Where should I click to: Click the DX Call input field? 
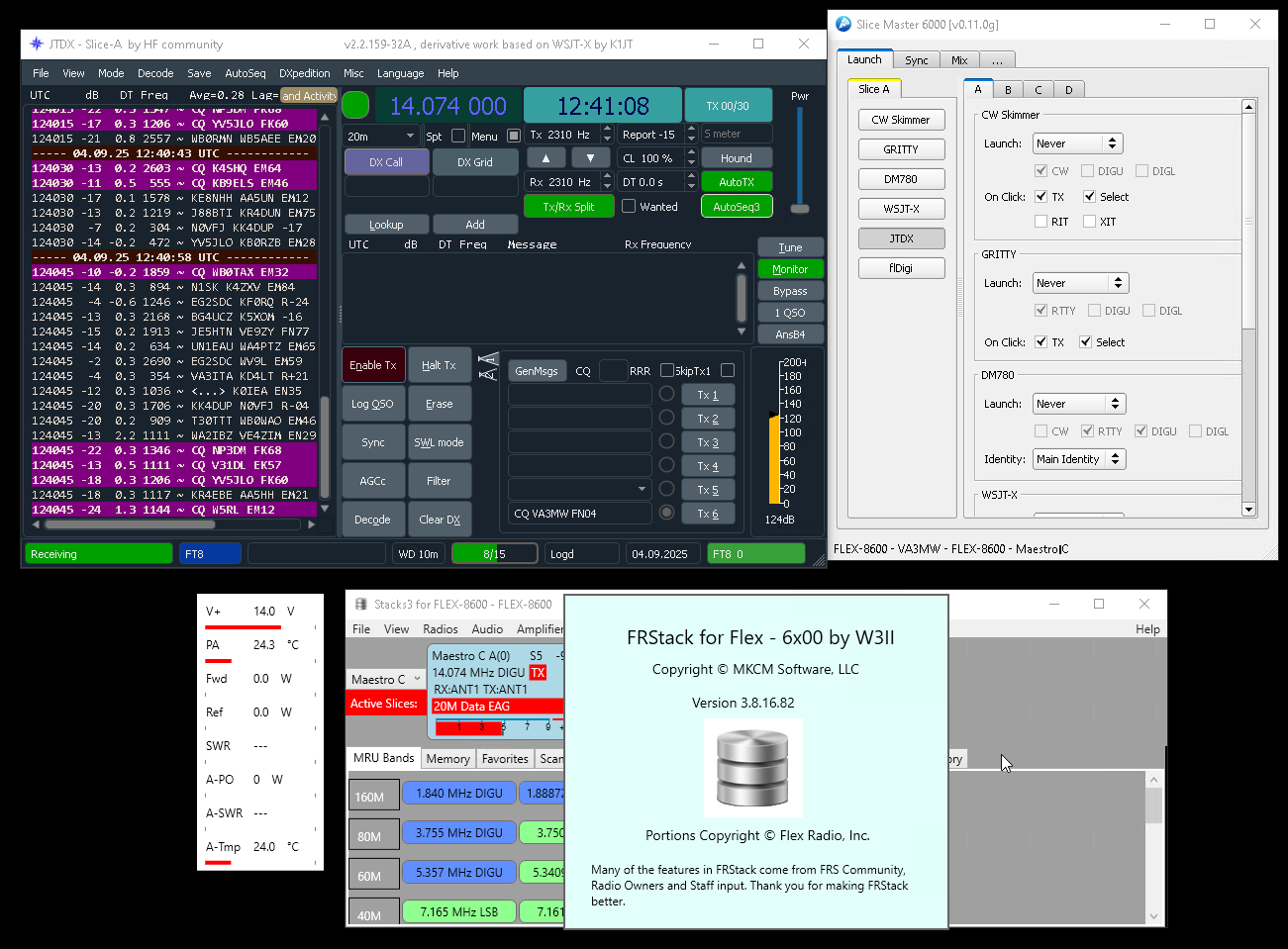pyautogui.click(x=386, y=186)
